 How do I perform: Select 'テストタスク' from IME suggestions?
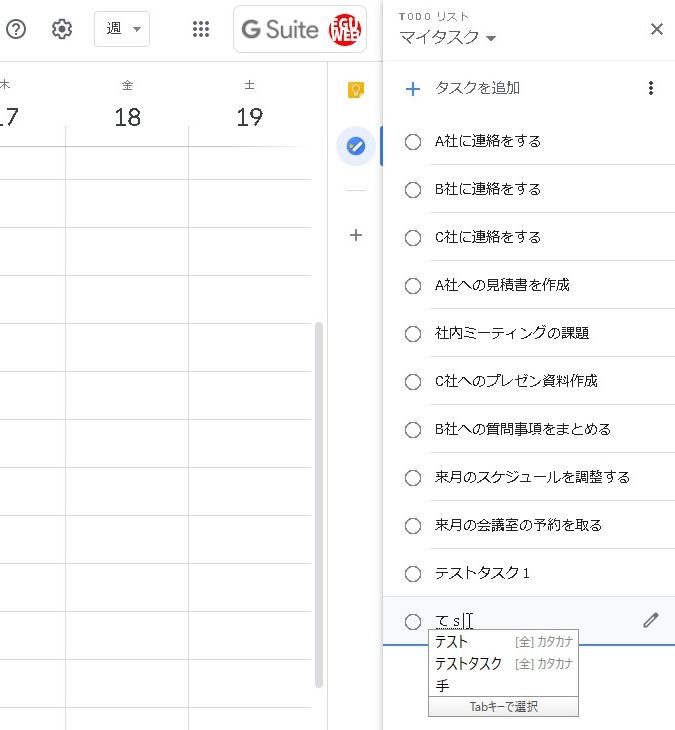pyautogui.click(x=469, y=663)
